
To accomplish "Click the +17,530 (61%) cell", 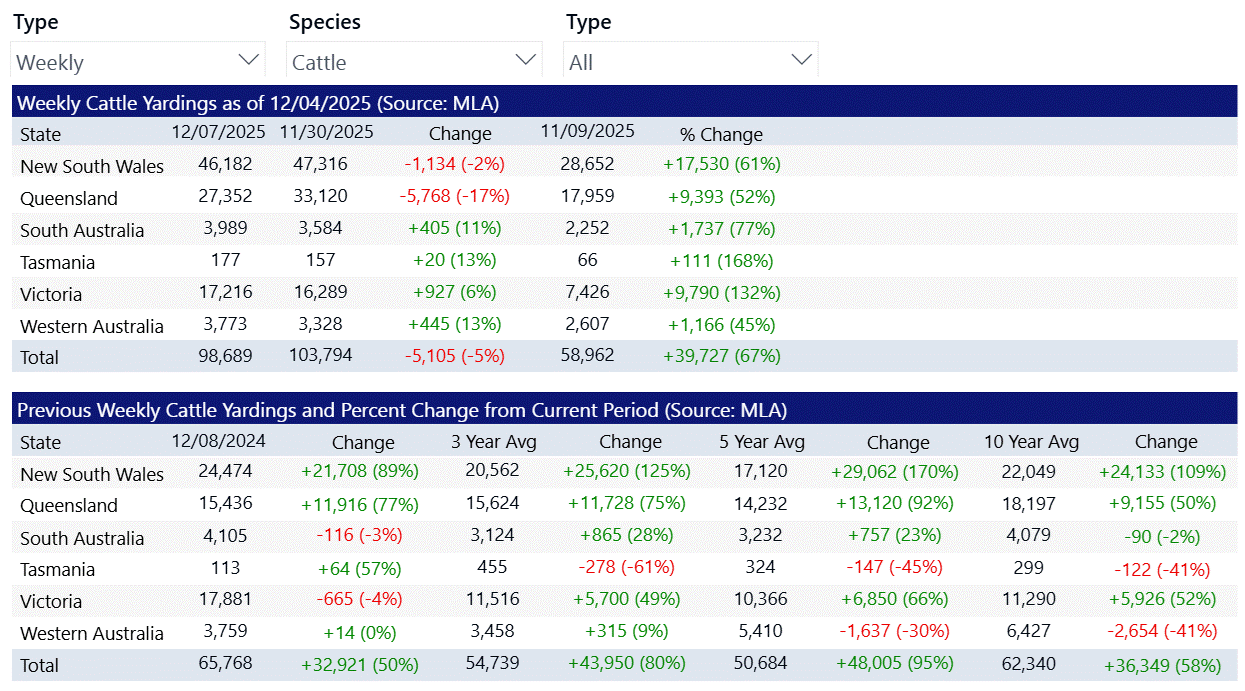I will pyautogui.click(x=722, y=163).
